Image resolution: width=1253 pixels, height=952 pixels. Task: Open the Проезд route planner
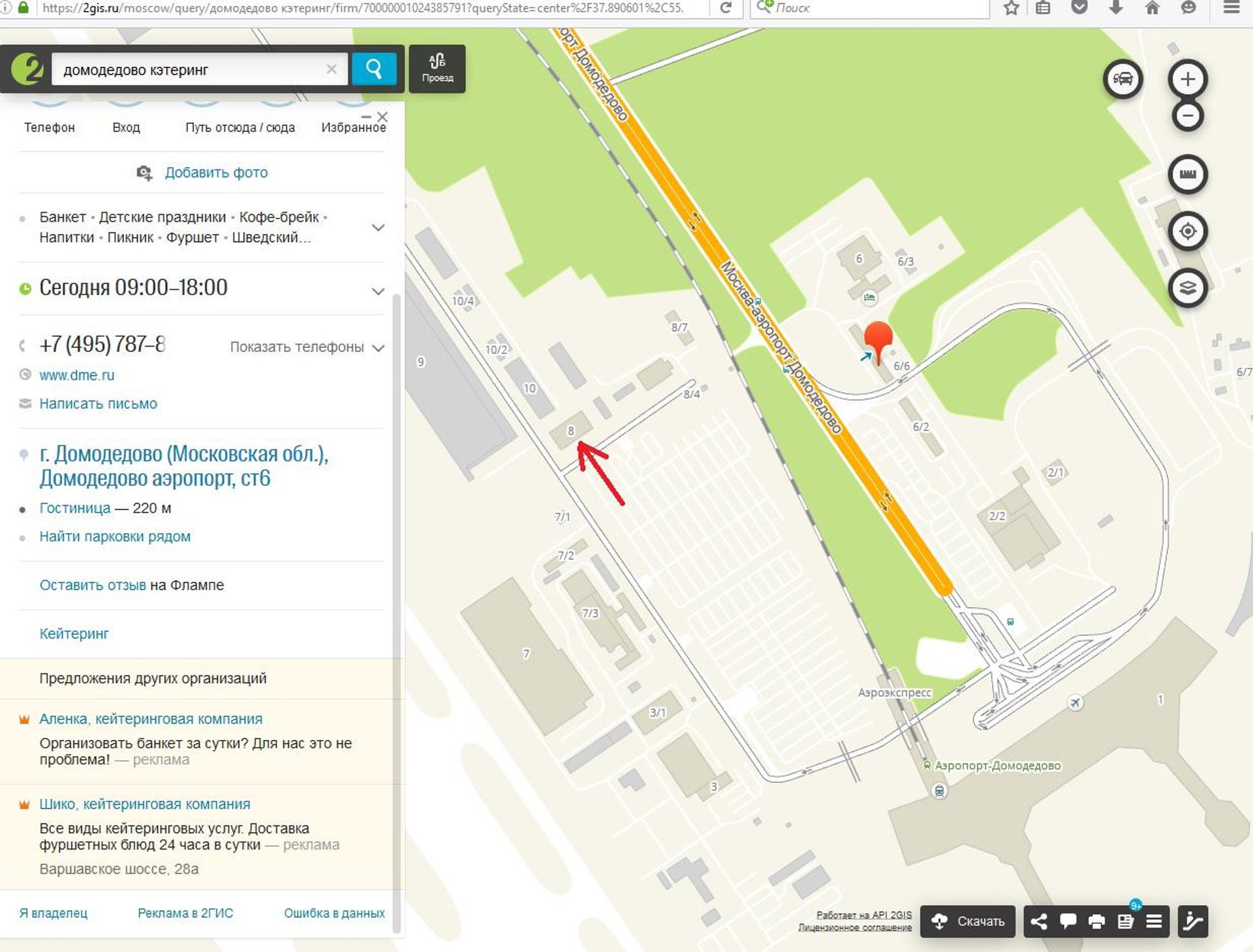[437, 69]
